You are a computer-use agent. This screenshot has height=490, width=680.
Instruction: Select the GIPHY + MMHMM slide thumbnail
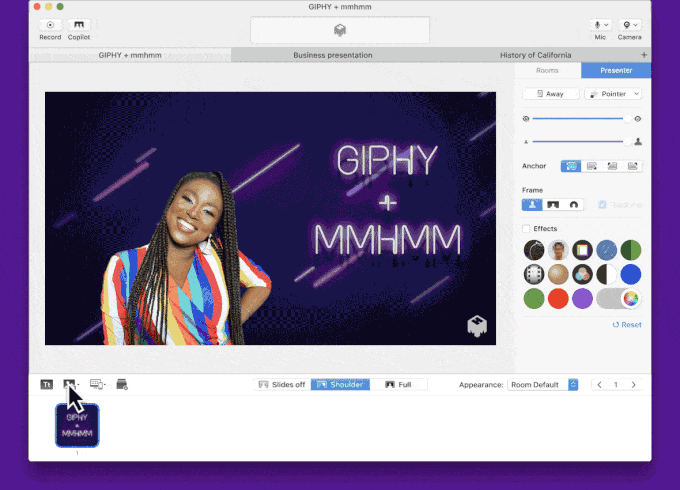tap(77, 425)
